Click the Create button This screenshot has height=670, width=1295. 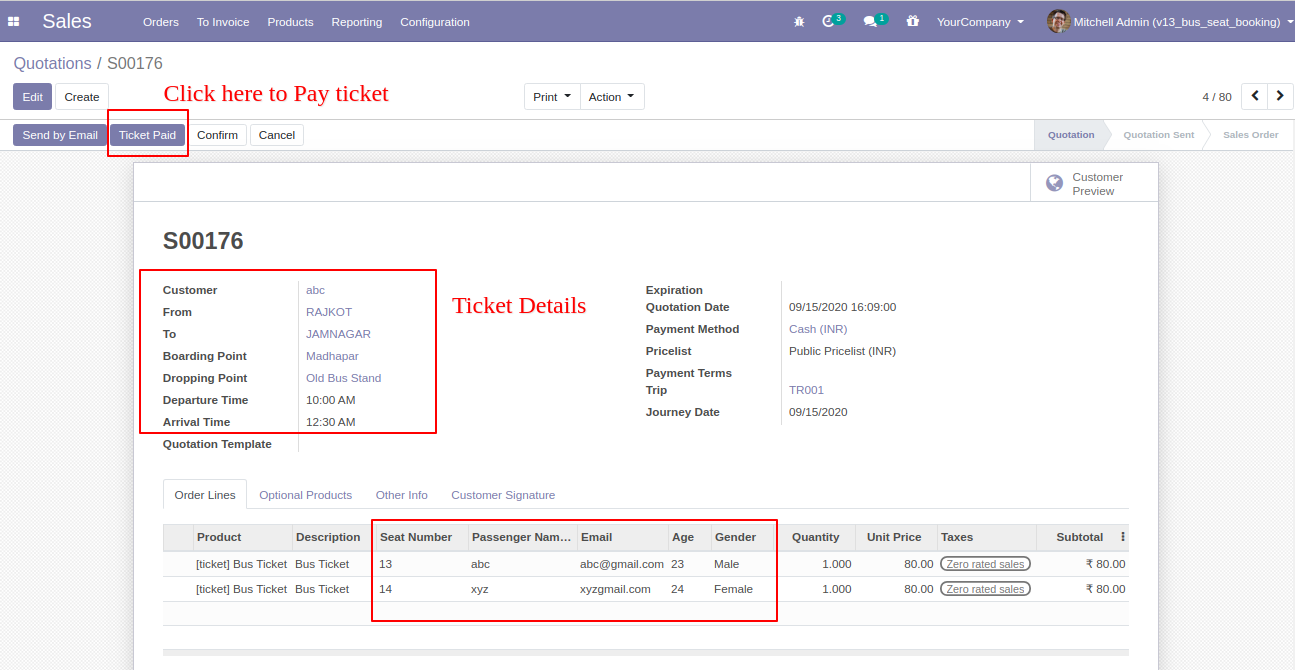pyautogui.click(x=82, y=97)
